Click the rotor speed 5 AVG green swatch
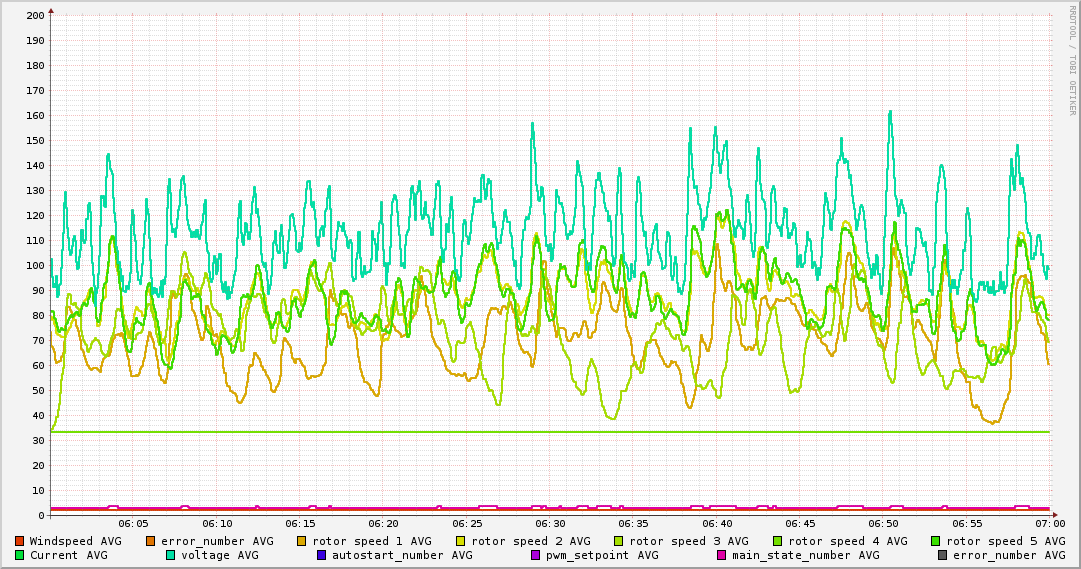This screenshot has height=569, width=1081. tap(936, 541)
